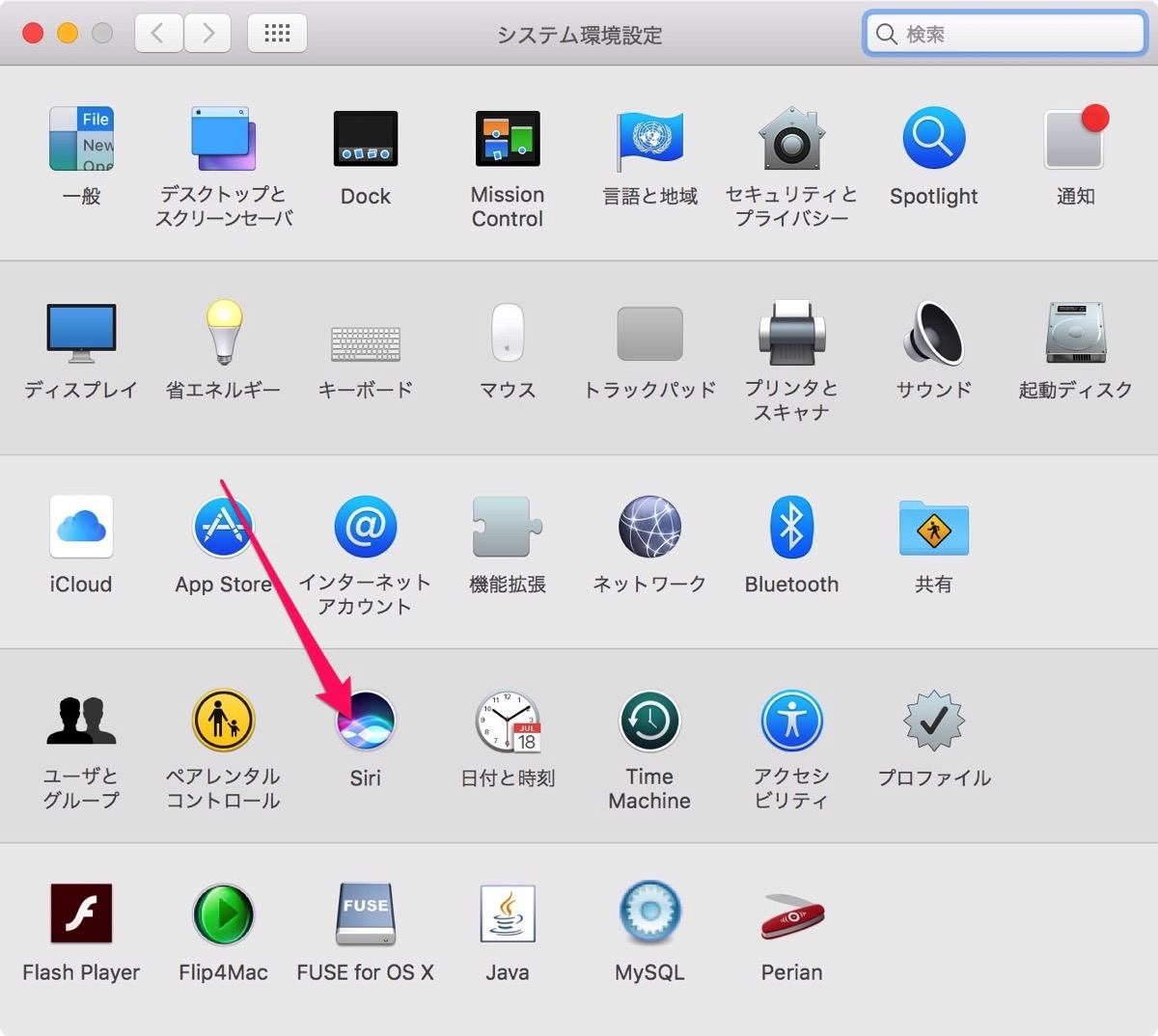Open 言語と地域 flag icon

[649, 139]
